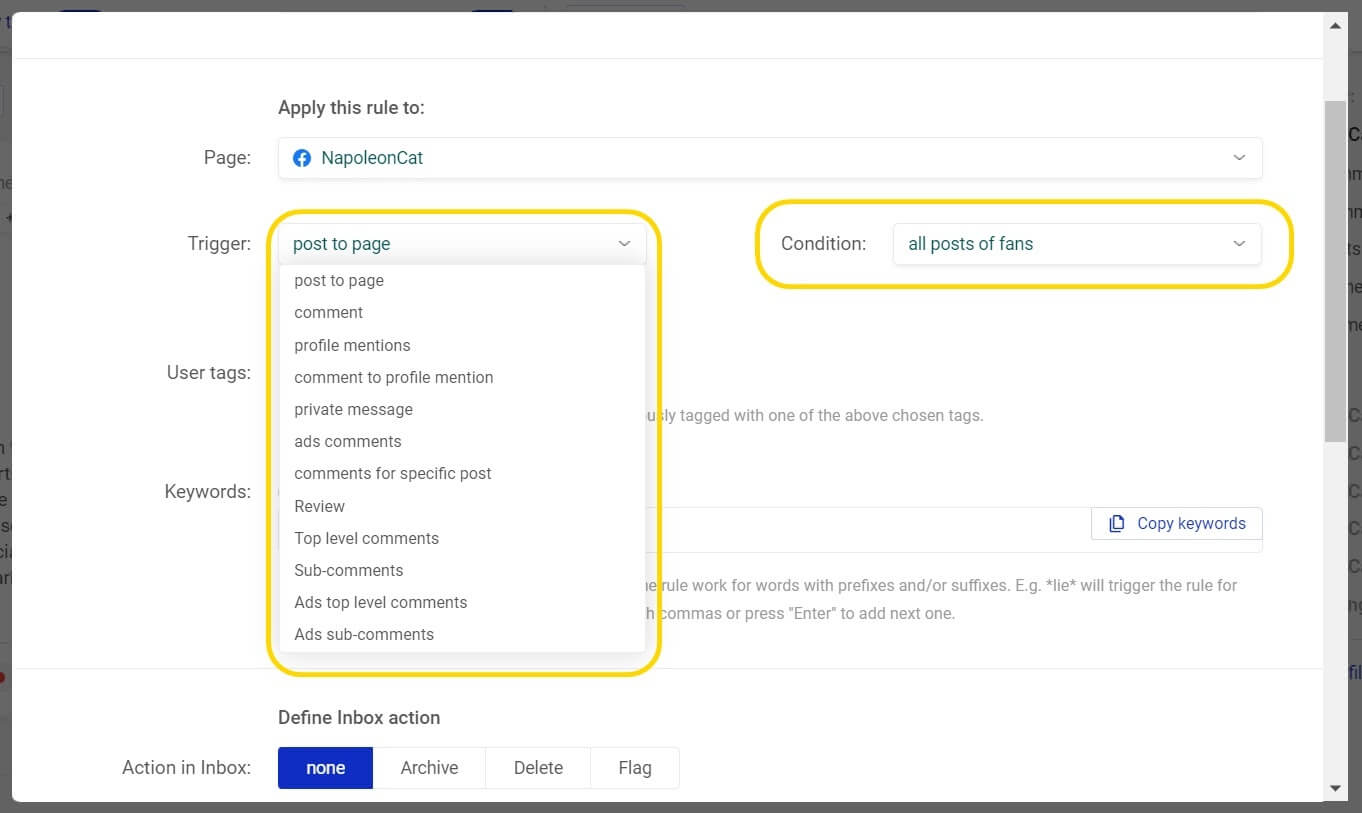Viewport: 1362px width, 813px height.
Task: Collapse the Trigger dropdown set to post to page
Action: click(462, 244)
